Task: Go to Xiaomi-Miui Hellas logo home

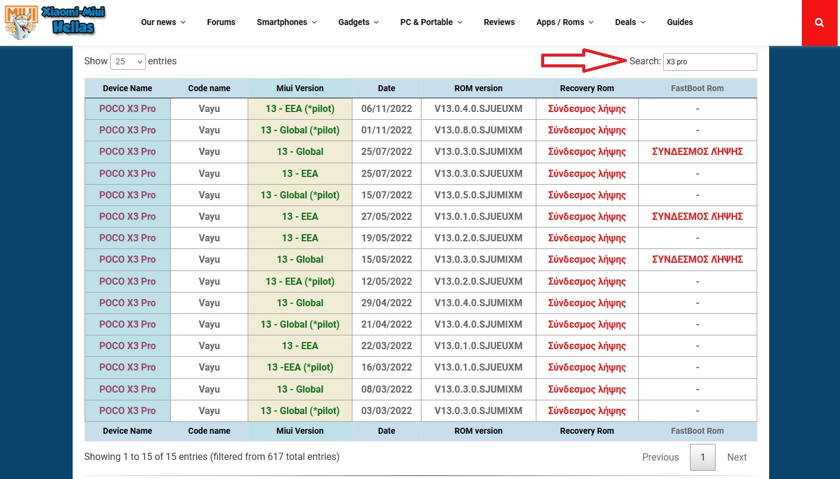Action: tap(55, 23)
